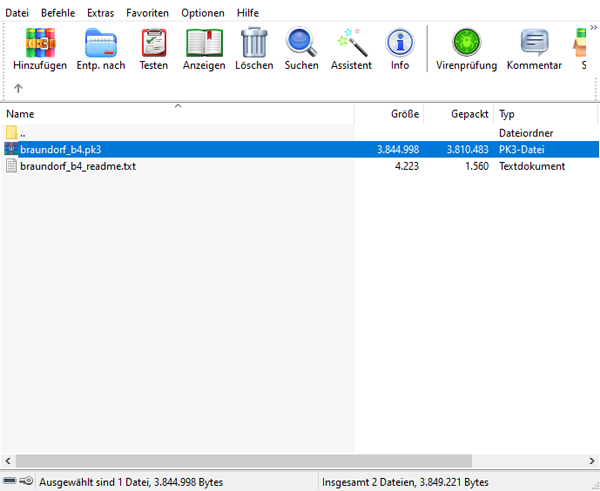Click the parent folder icon
Screen dimensions: 600x491
tap(11, 133)
